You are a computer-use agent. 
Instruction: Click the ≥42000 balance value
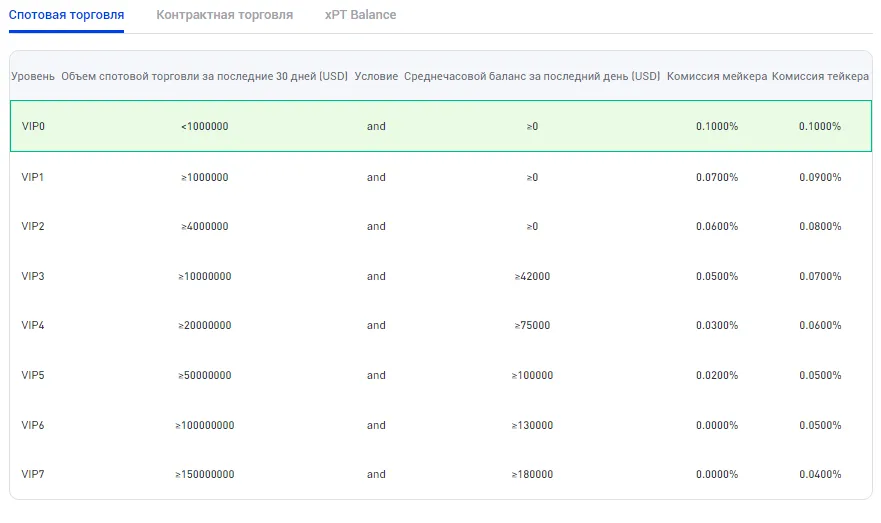click(x=532, y=276)
